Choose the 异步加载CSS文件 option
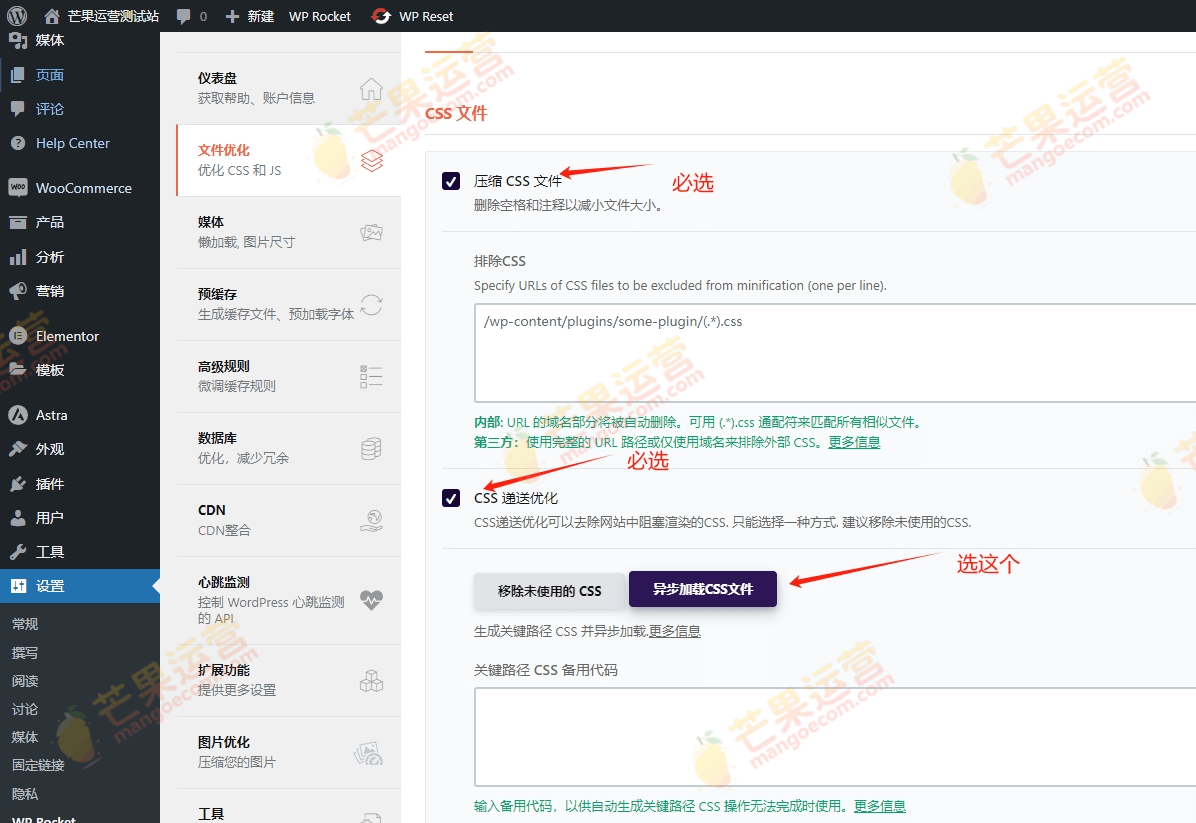1196x823 pixels. [x=702, y=589]
